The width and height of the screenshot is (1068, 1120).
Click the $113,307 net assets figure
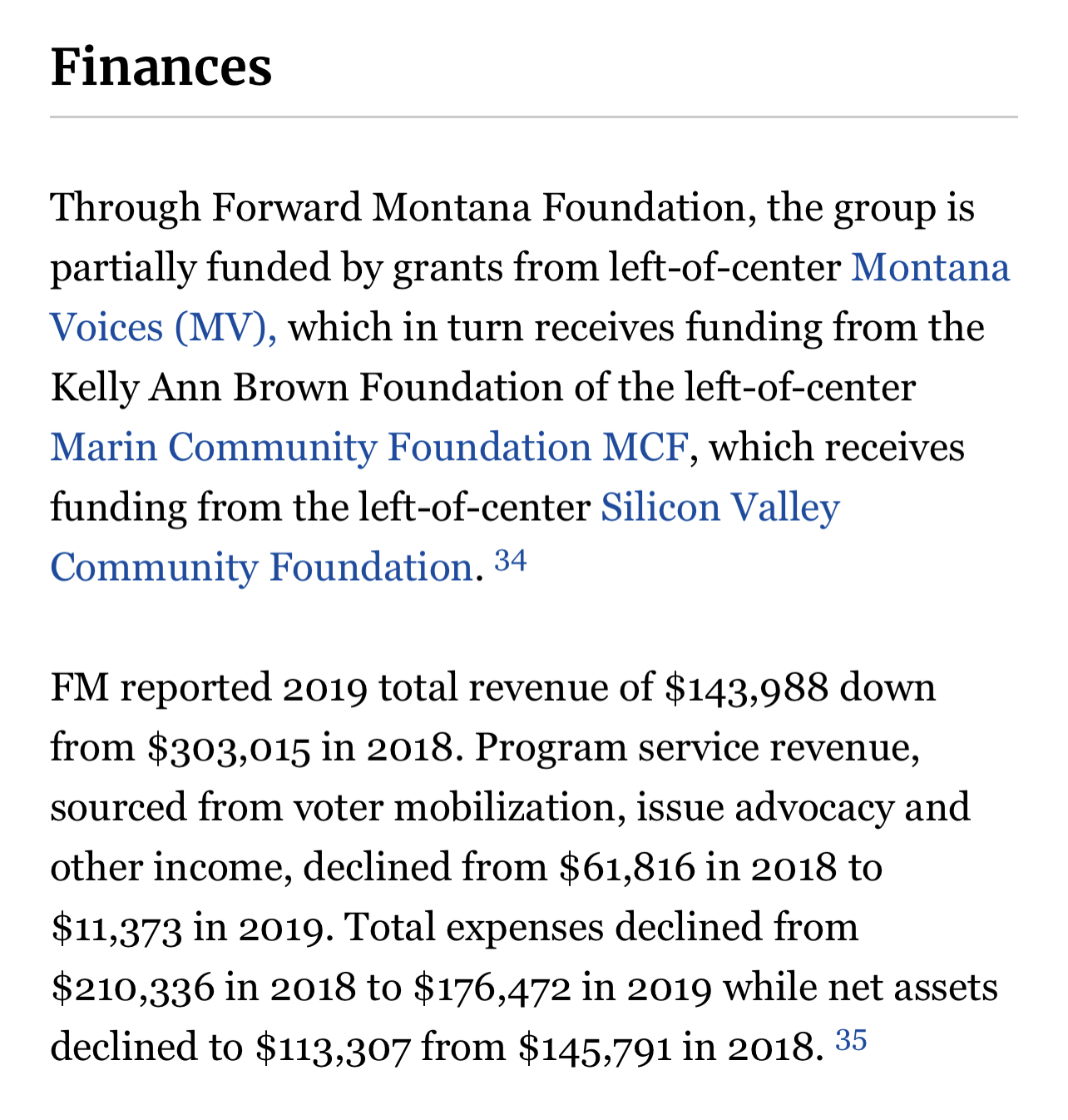[x=333, y=1048]
